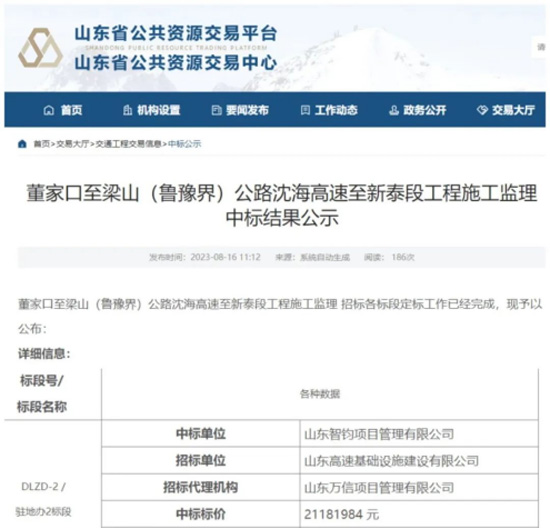Viewport: 550px width, 529px height.
Task: Click the Shandong platform hexagon logo
Action: pos(40,48)
